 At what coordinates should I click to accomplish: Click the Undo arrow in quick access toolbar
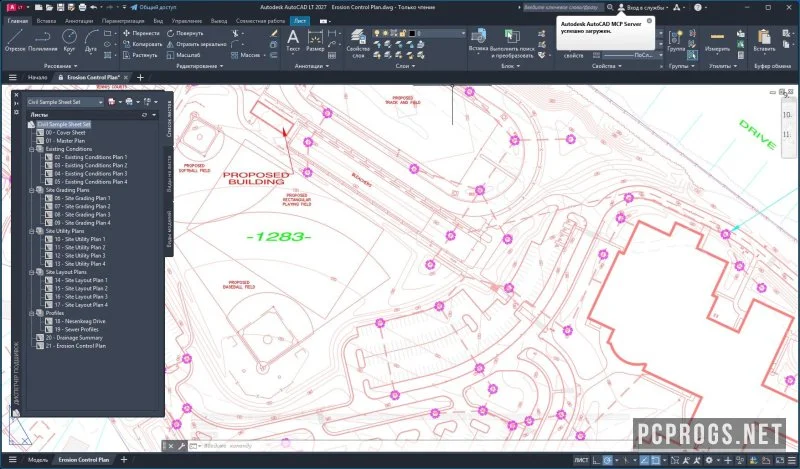(x=93, y=8)
